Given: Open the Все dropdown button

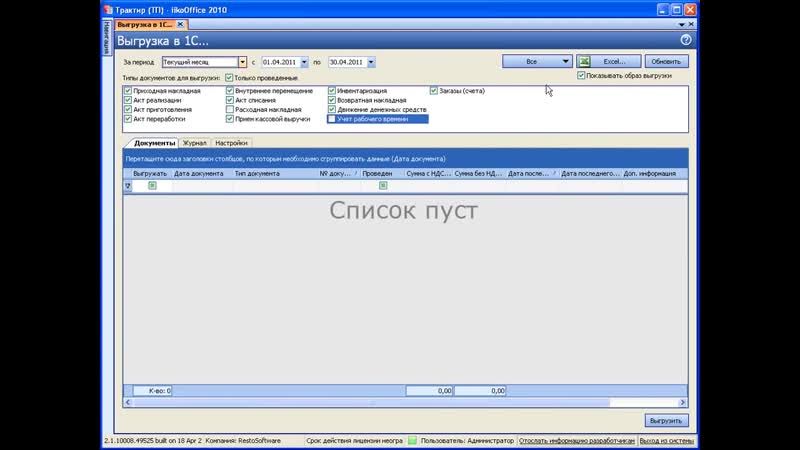Looking at the screenshot, I should tap(565, 61).
